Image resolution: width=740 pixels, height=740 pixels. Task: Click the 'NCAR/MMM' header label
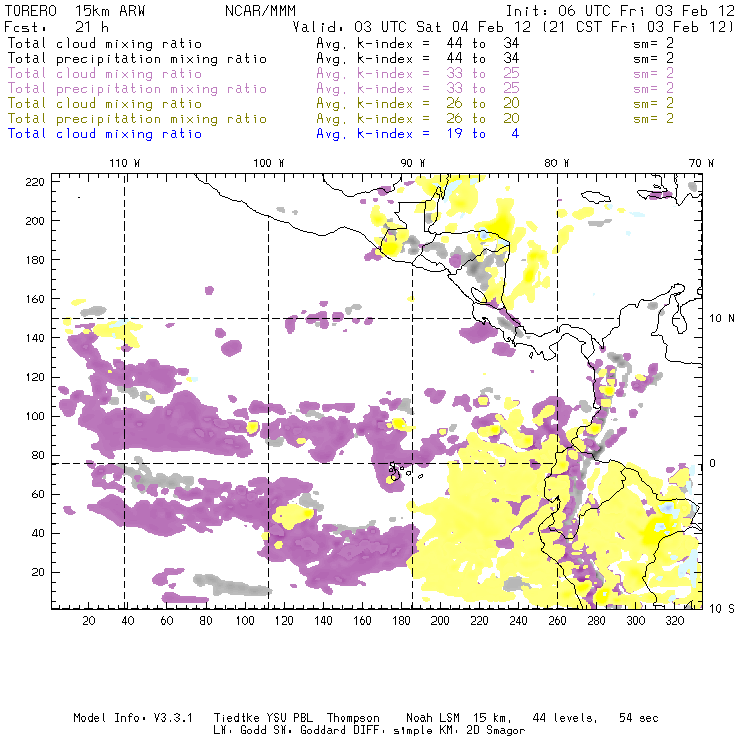261,11
